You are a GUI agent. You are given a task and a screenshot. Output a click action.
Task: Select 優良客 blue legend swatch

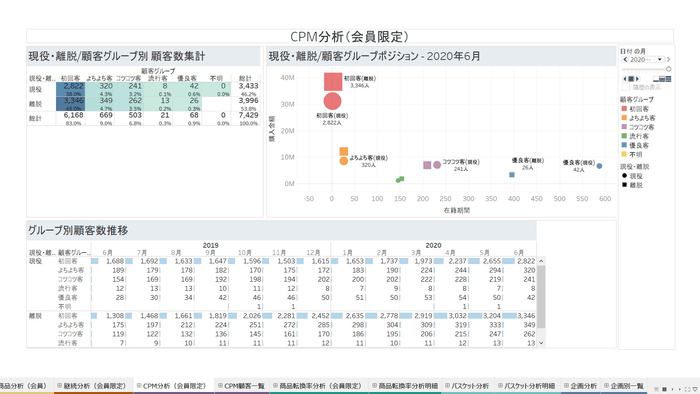pyautogui.click(x=624, y=145)
